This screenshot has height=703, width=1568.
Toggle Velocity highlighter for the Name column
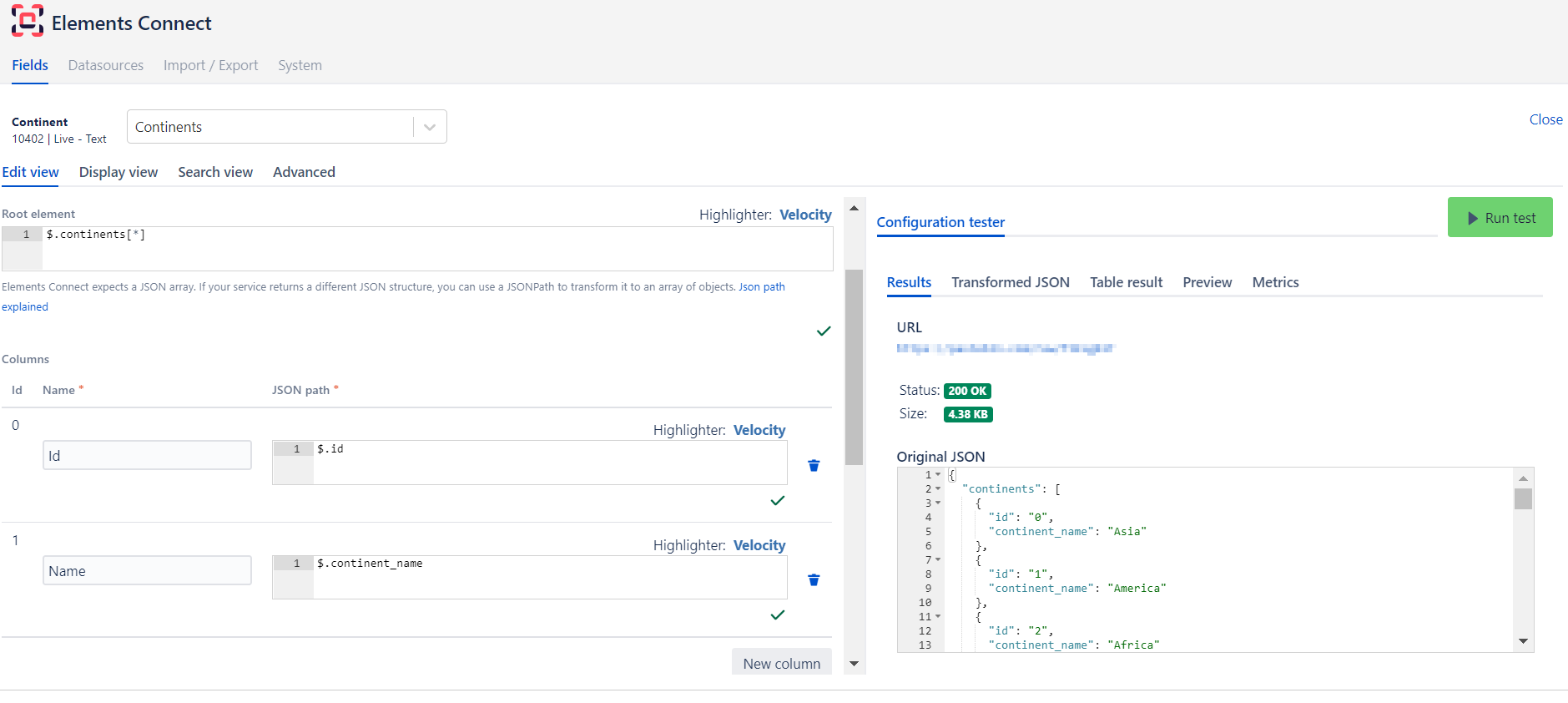759,545
